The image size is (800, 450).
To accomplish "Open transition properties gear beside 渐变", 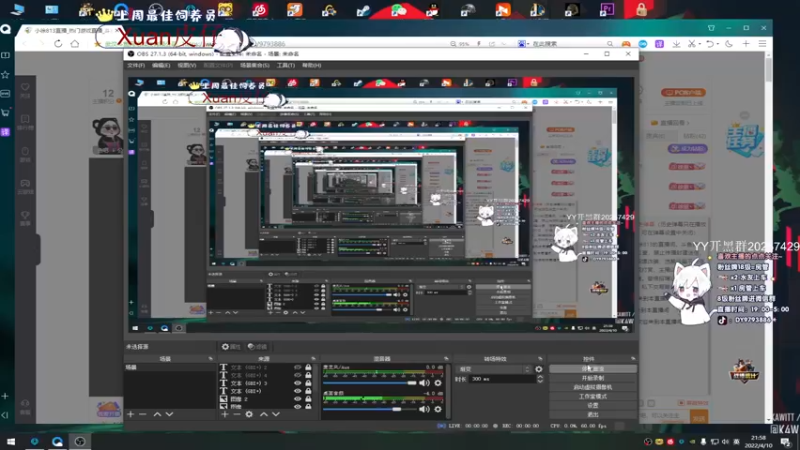I will point(539,369).
